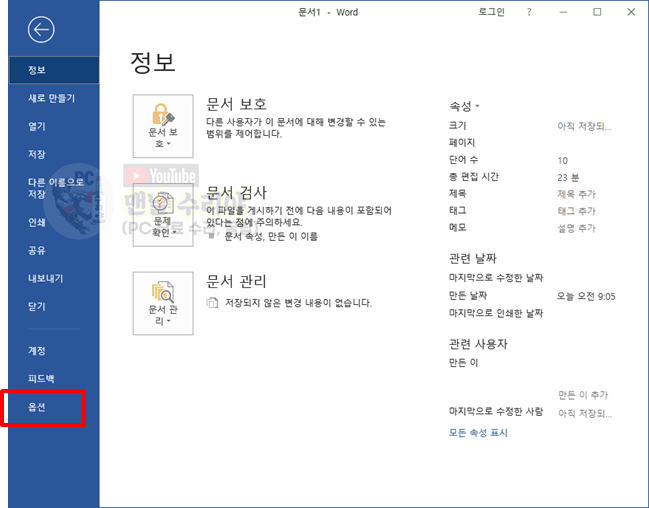Expand the 속성 properties dropdown
The width and height of the screenshot is (649, 508).
pyautogui.click(x=464, y=106)
